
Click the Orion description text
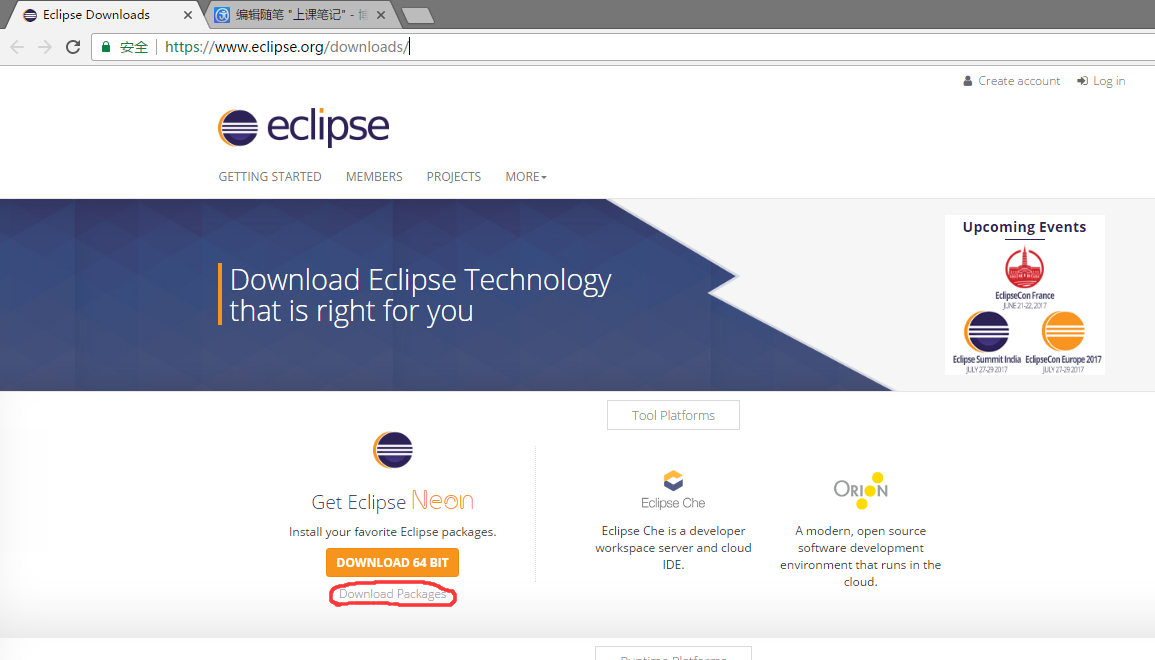pyautogui.click(x=860, y=556)
